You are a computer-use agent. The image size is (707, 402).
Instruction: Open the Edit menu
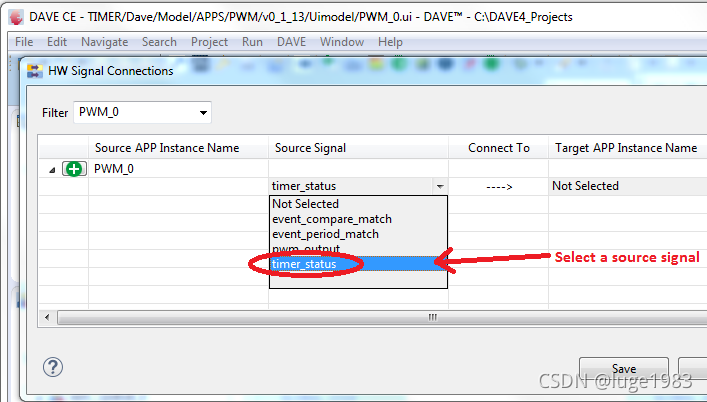point(57,42)
